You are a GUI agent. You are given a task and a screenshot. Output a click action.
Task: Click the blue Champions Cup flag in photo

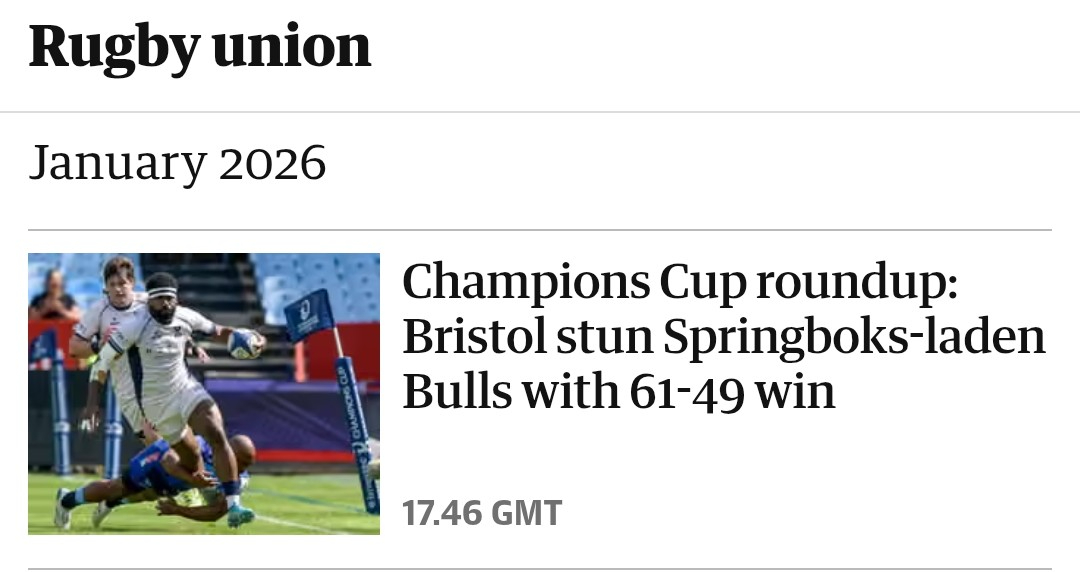pos(307,314)
